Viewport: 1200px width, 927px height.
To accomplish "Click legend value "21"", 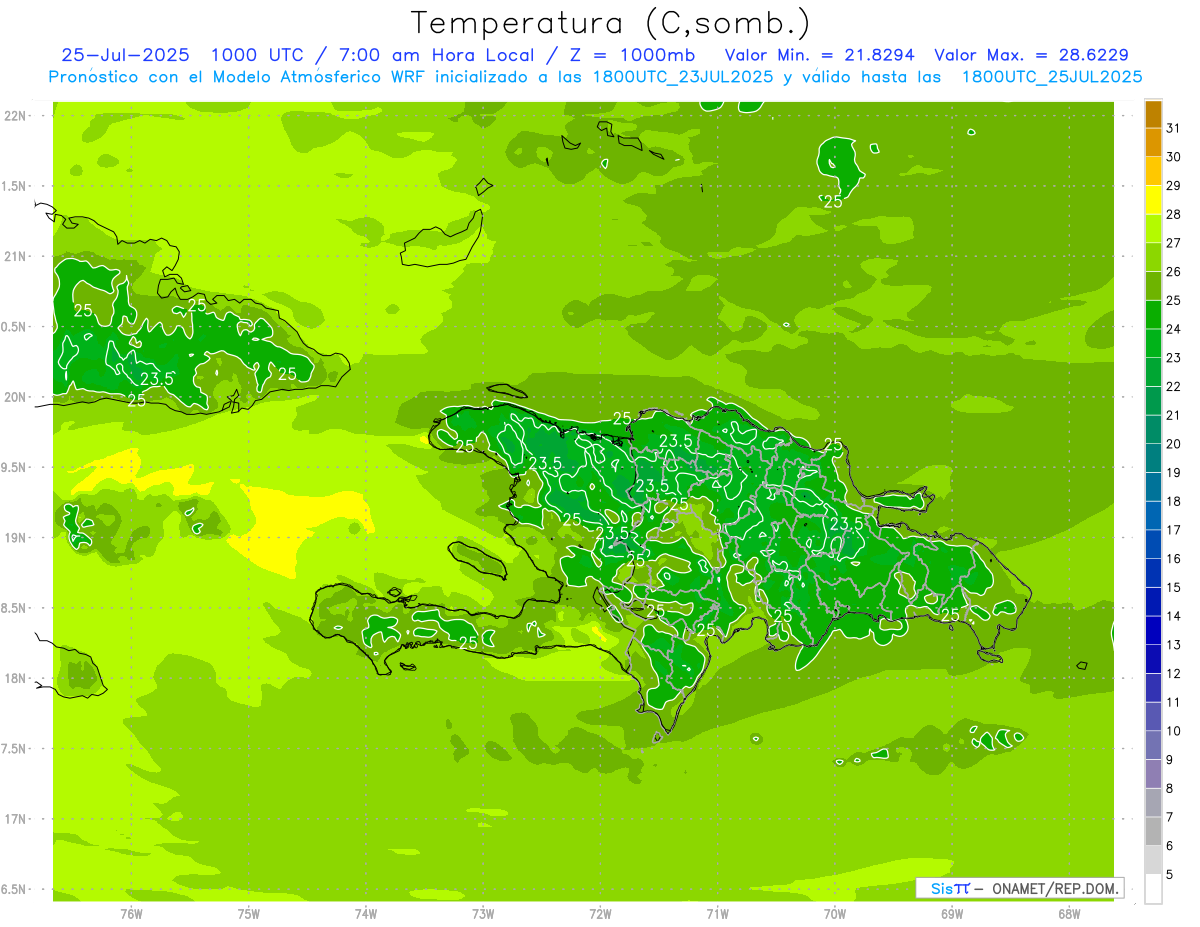I will 1173,415.
